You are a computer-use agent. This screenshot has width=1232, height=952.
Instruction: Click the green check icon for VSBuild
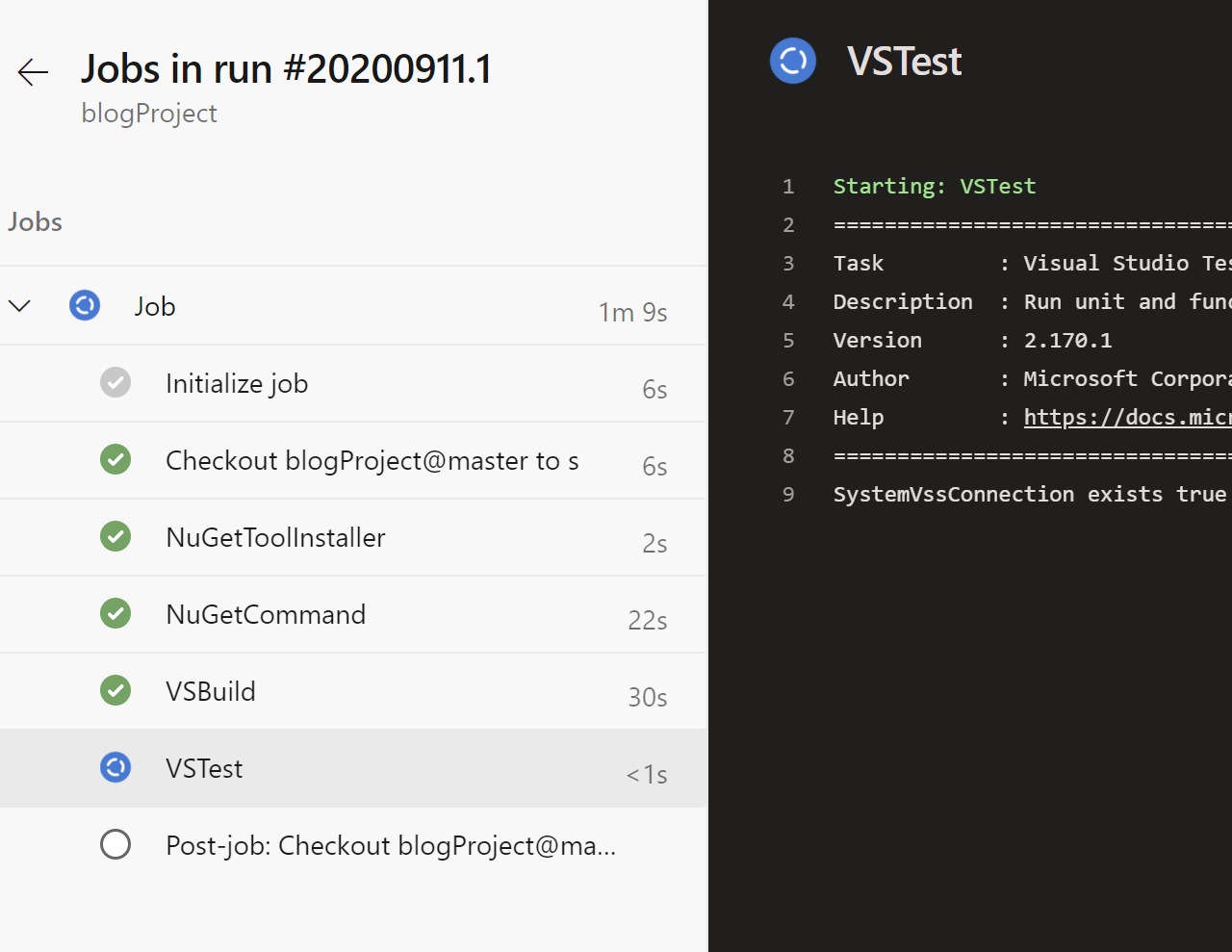[x=115, y=691]
